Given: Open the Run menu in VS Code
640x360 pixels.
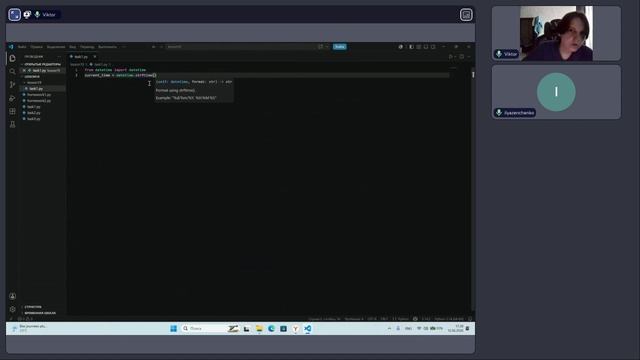Looking at the screenshot, I should pos(107,47).
